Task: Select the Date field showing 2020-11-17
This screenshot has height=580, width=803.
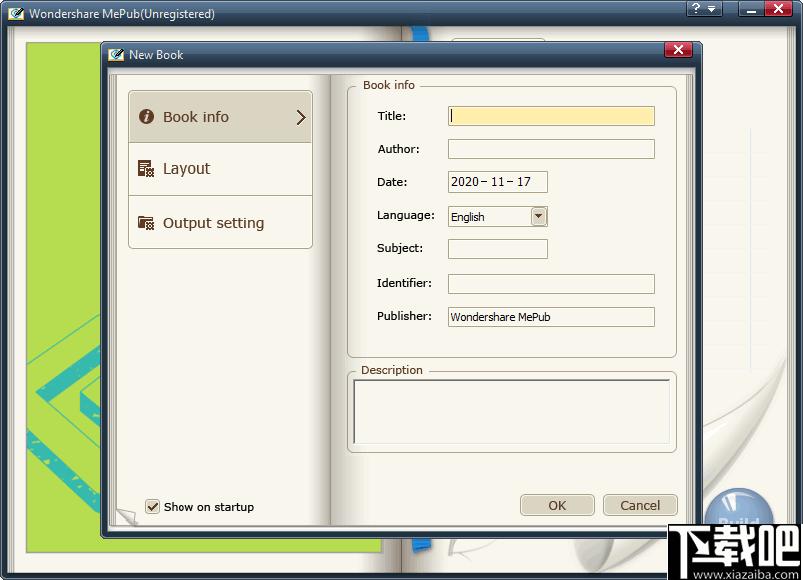Action: point(497,182)
